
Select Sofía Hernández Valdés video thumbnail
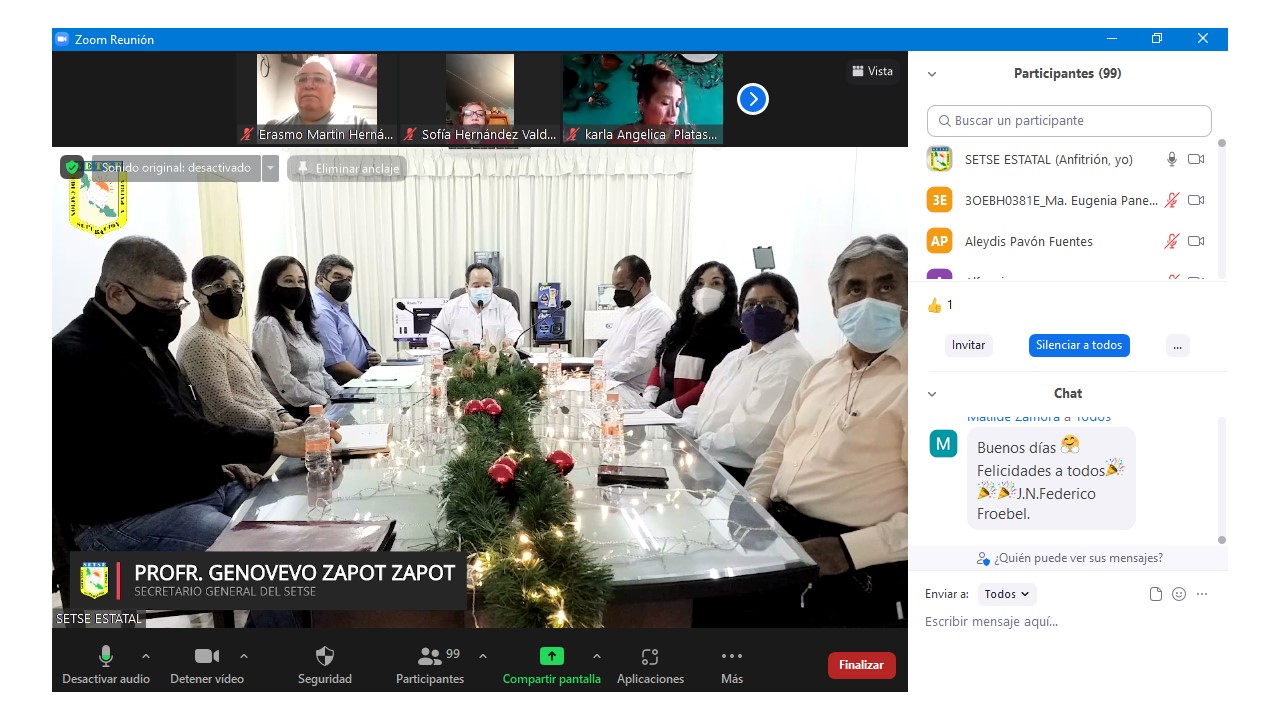[x=480, y=99]
